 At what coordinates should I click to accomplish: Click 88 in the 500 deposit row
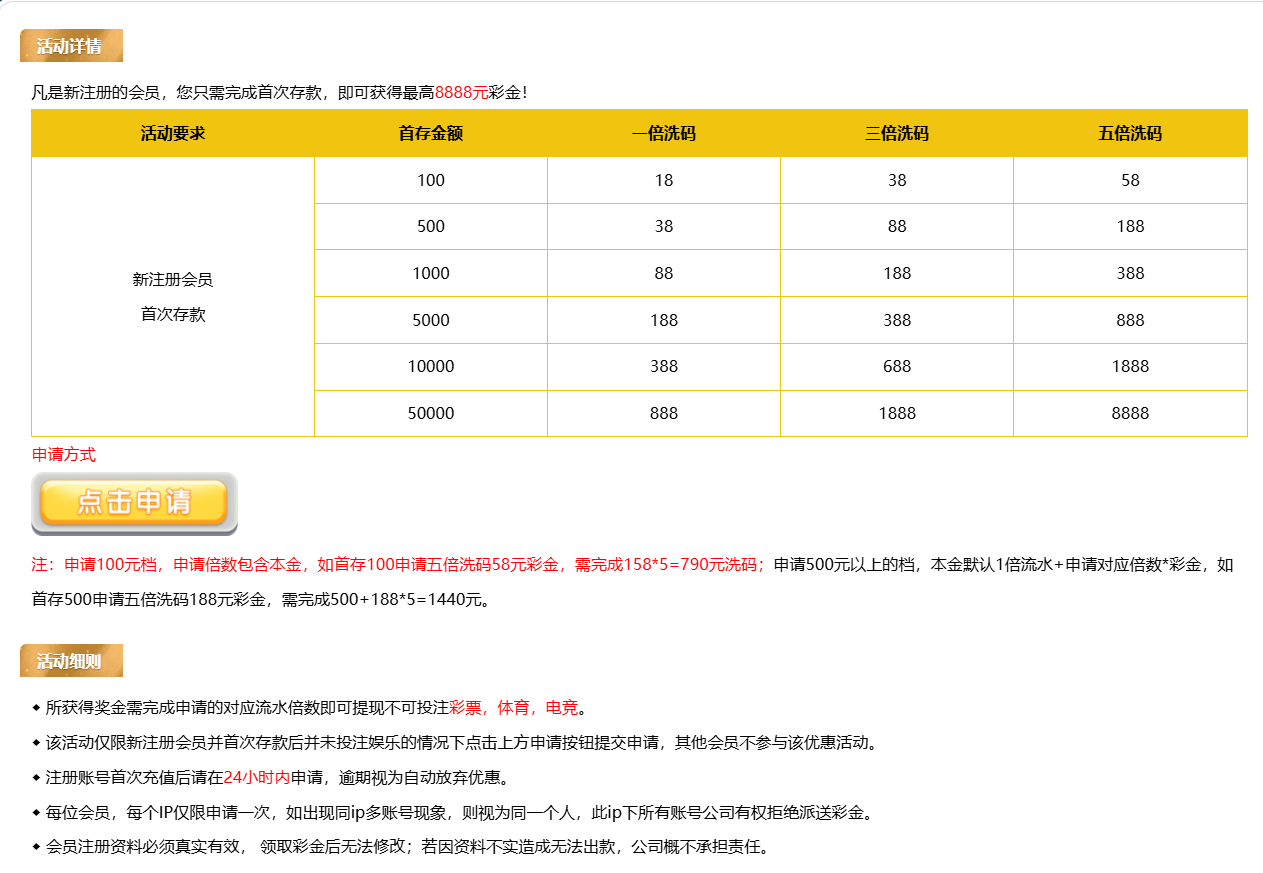tap(897, 227)
